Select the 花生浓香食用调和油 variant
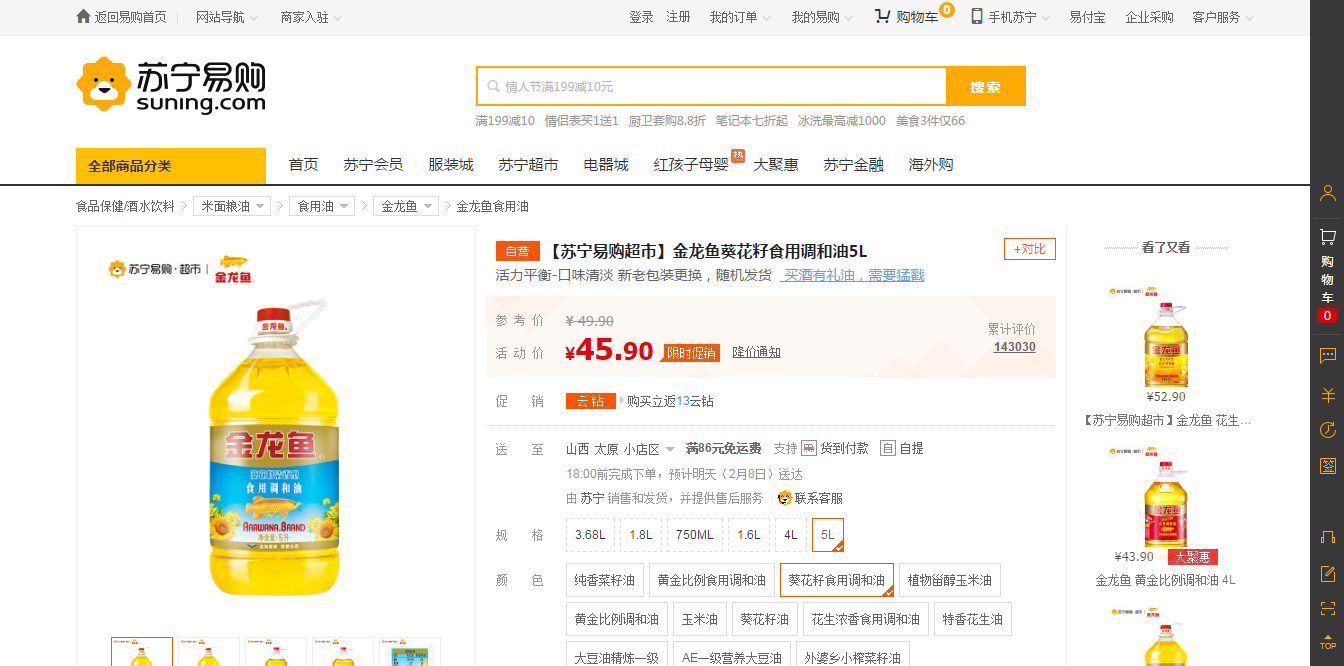 click(x=866, y=619)
